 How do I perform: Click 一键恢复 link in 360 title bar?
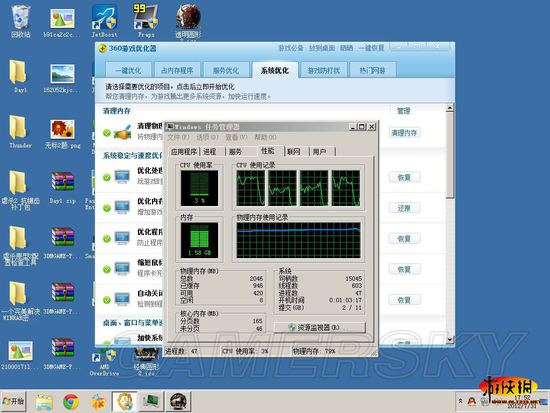pyautogui.click(x=371, y=48)
